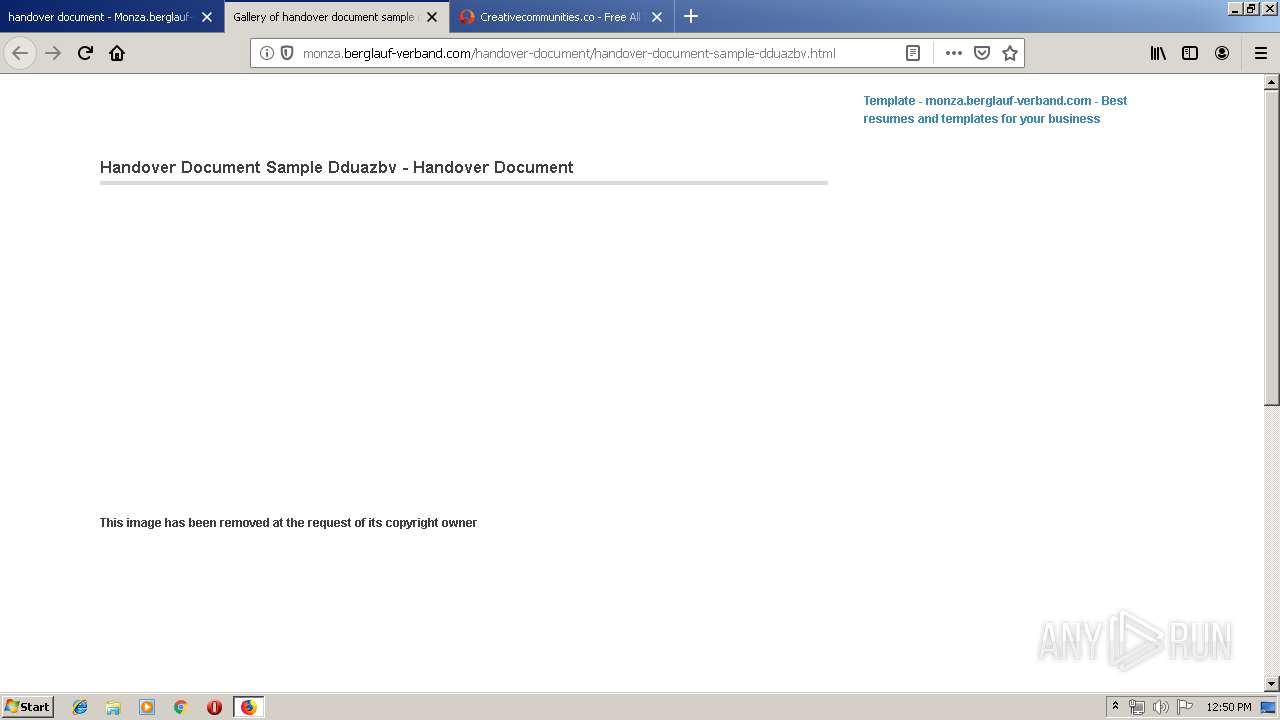1280x720 pixels.
Task: Click the forward navigation arrow
Action: click(53, 53)
